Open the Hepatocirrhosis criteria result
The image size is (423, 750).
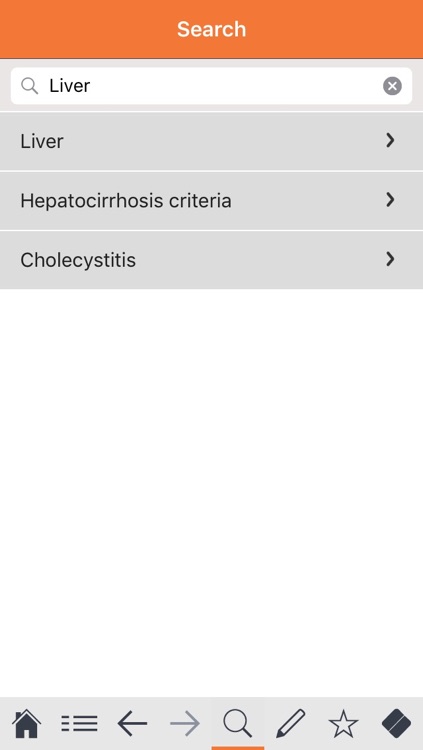(x=126, y=200)
